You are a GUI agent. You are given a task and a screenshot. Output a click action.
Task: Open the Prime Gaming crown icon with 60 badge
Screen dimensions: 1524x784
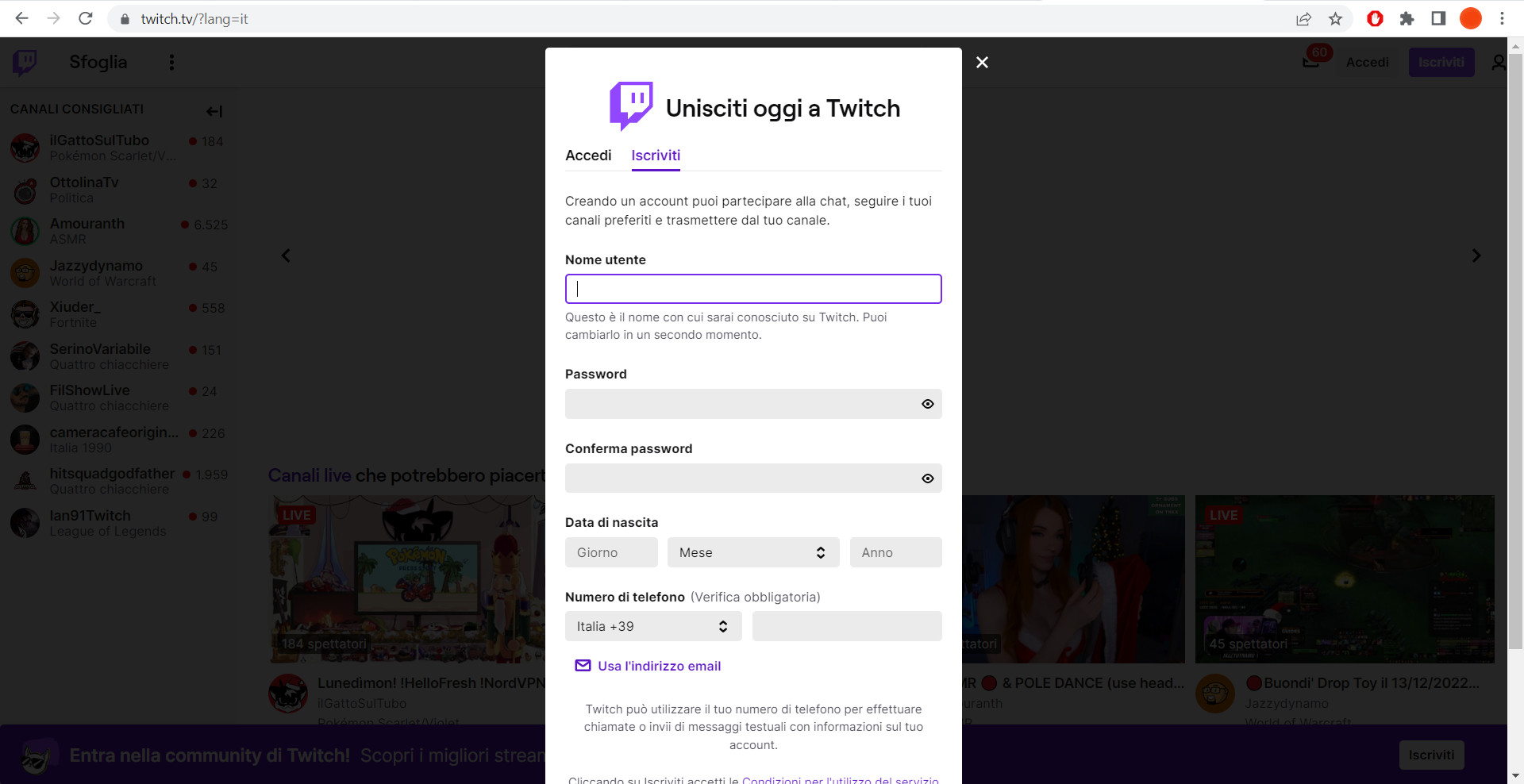[1311, 62]
